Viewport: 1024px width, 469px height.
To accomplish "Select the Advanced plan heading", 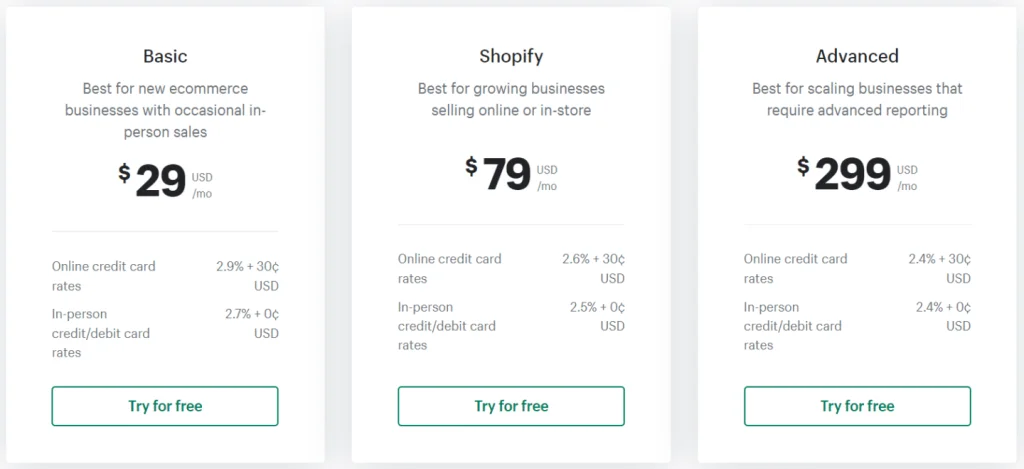I will point(857,56).
